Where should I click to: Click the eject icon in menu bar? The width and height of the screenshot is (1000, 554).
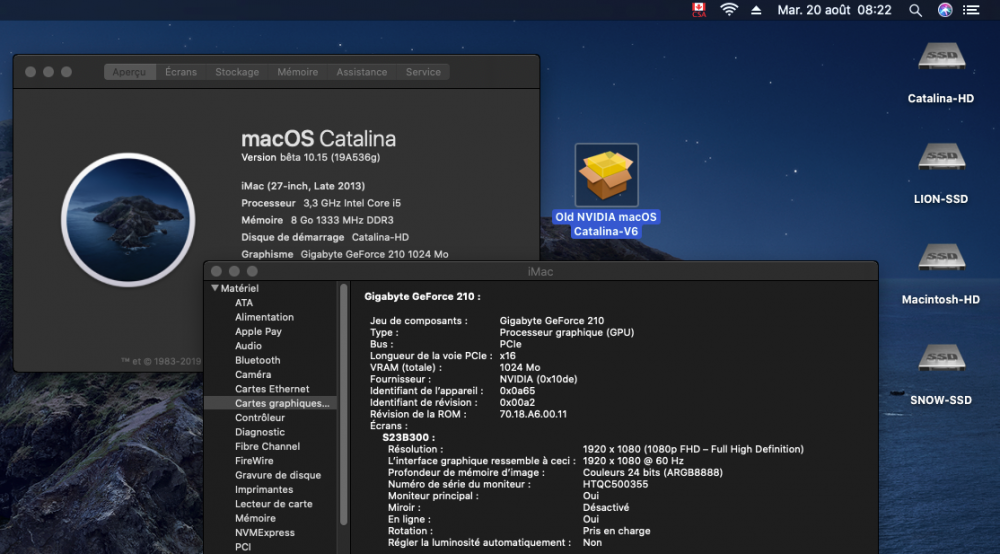756,10
